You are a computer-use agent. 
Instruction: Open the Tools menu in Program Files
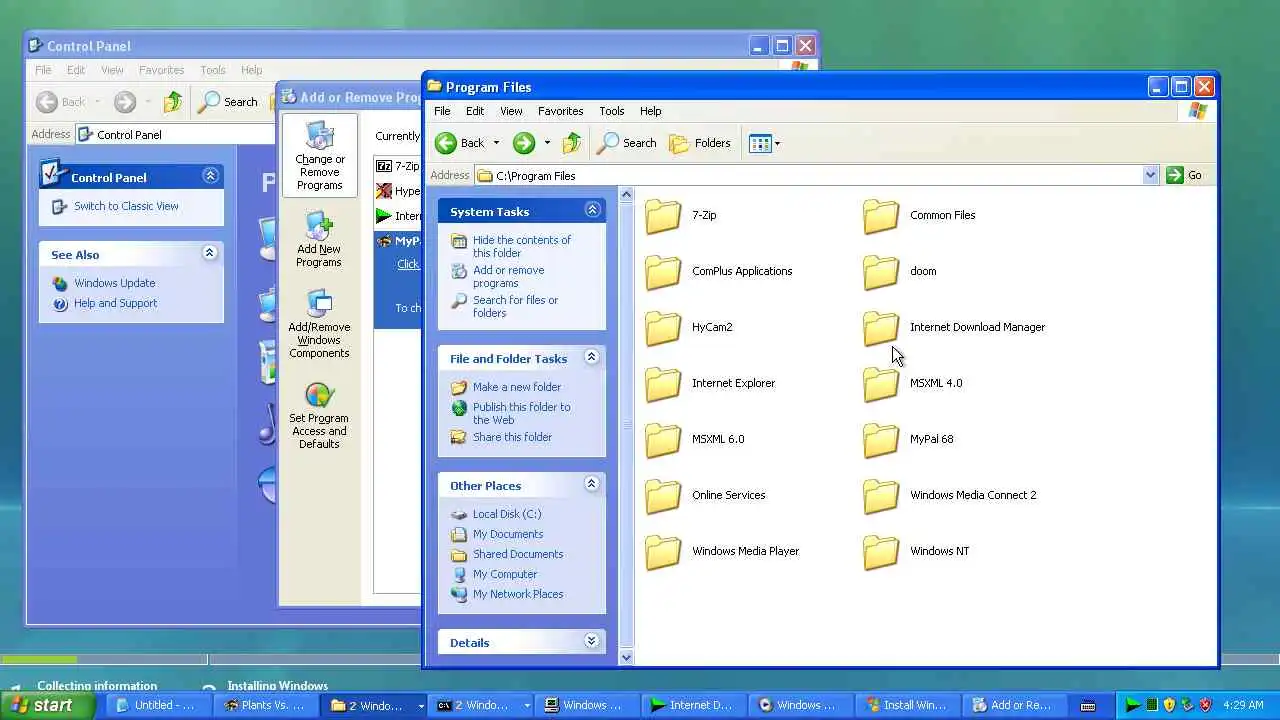(611, 111)
